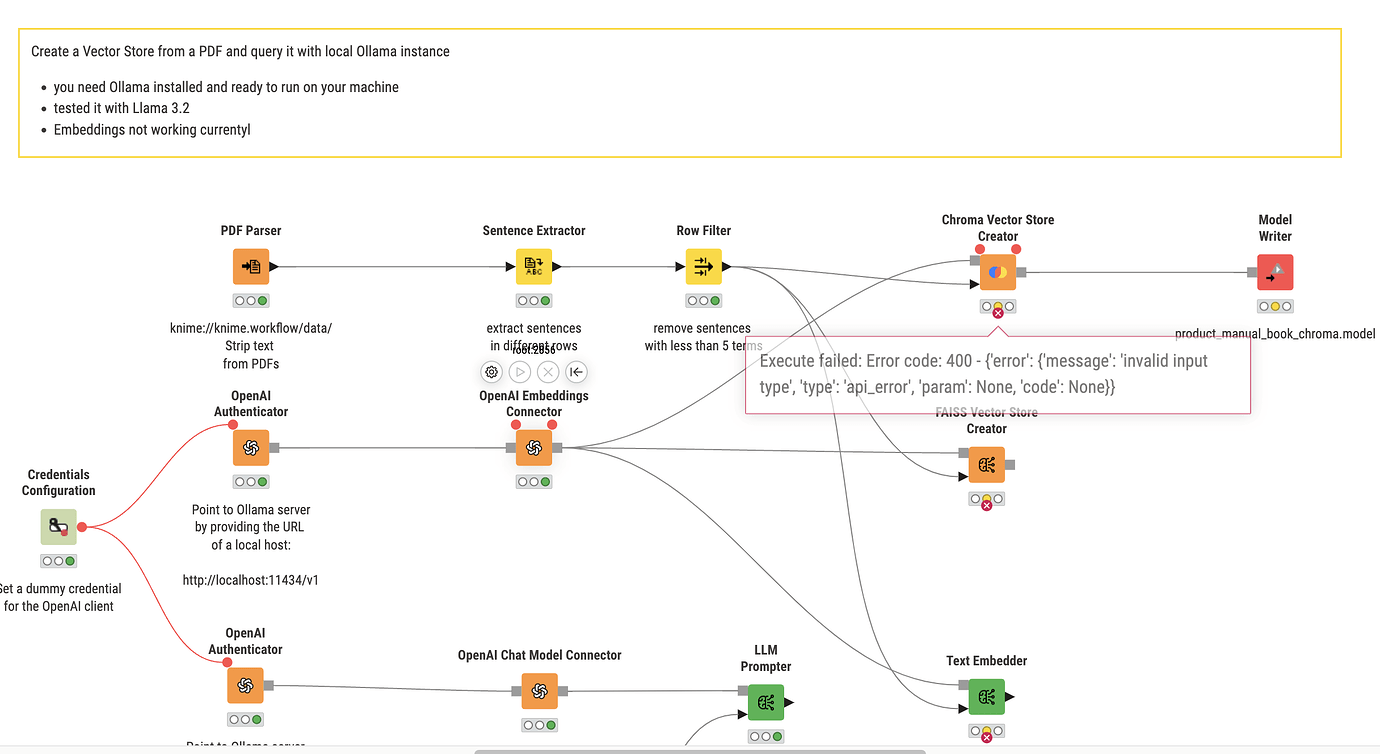Click the Execute failed error message popup
The width and height of the screenshot is (1380, 754).
[x=997, y=373]
